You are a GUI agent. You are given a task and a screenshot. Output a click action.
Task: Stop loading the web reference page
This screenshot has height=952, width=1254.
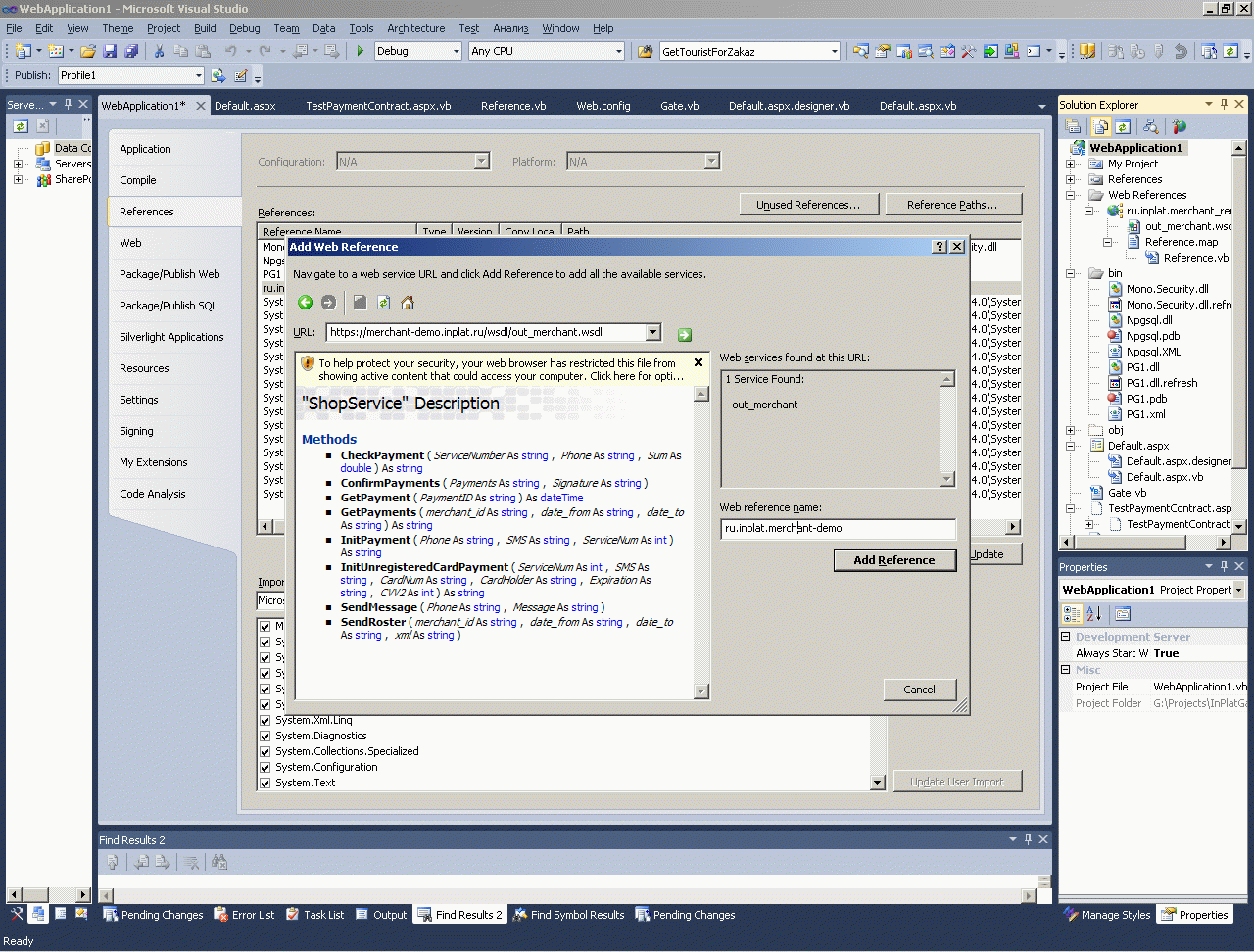coord(360,303)
